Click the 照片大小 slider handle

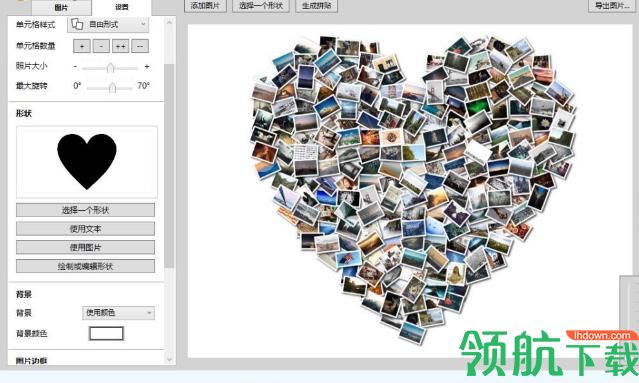click(110, 68)
